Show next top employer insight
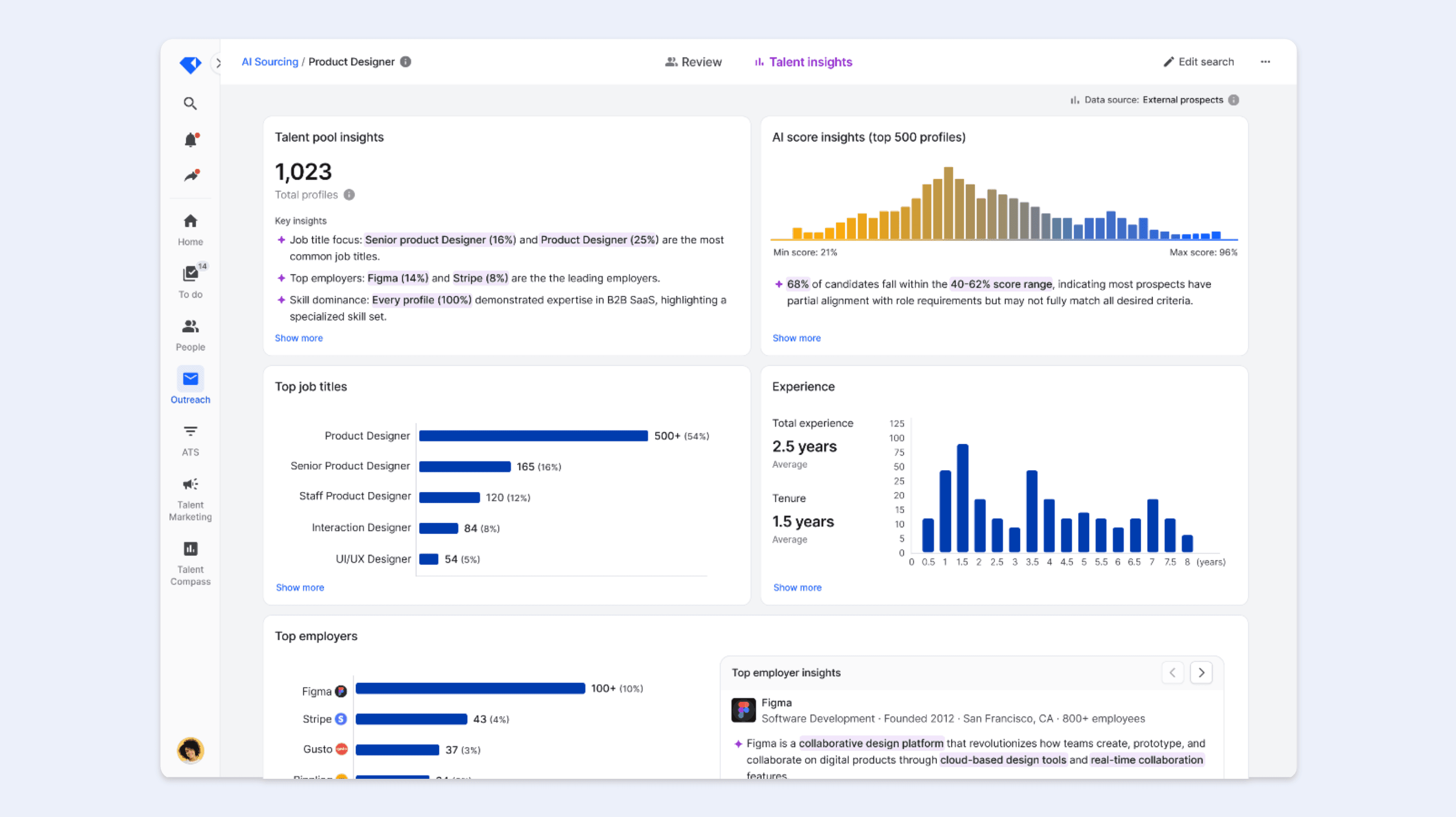The image size is (1456, 817). [1201, 673]
